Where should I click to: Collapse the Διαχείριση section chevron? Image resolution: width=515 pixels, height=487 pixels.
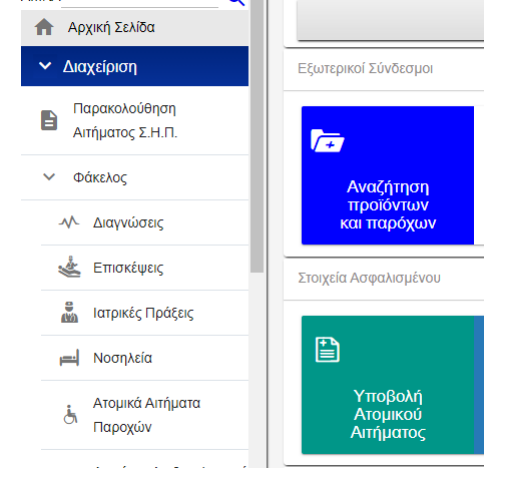click(x=45, y=66)
